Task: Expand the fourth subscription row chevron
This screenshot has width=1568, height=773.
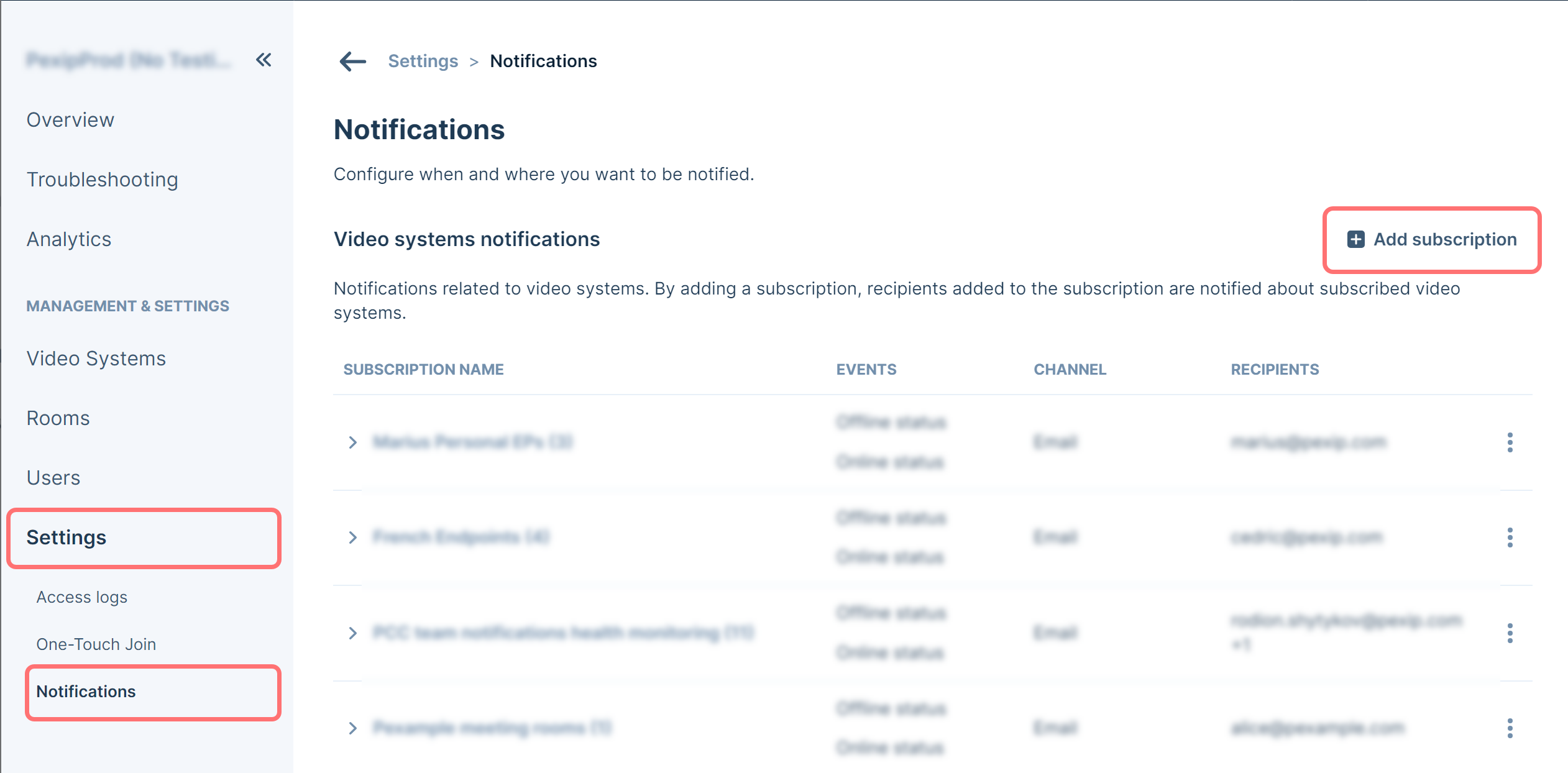Action: tap(352, 728)
